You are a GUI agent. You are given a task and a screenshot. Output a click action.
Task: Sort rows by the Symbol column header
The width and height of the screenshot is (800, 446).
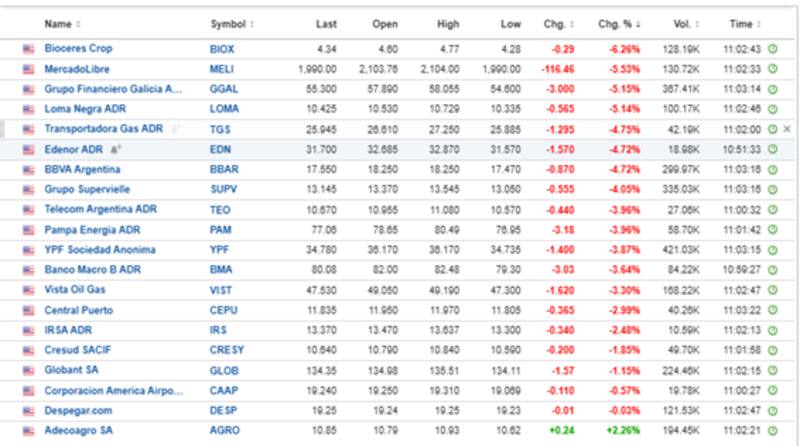(x=231, y=23)
